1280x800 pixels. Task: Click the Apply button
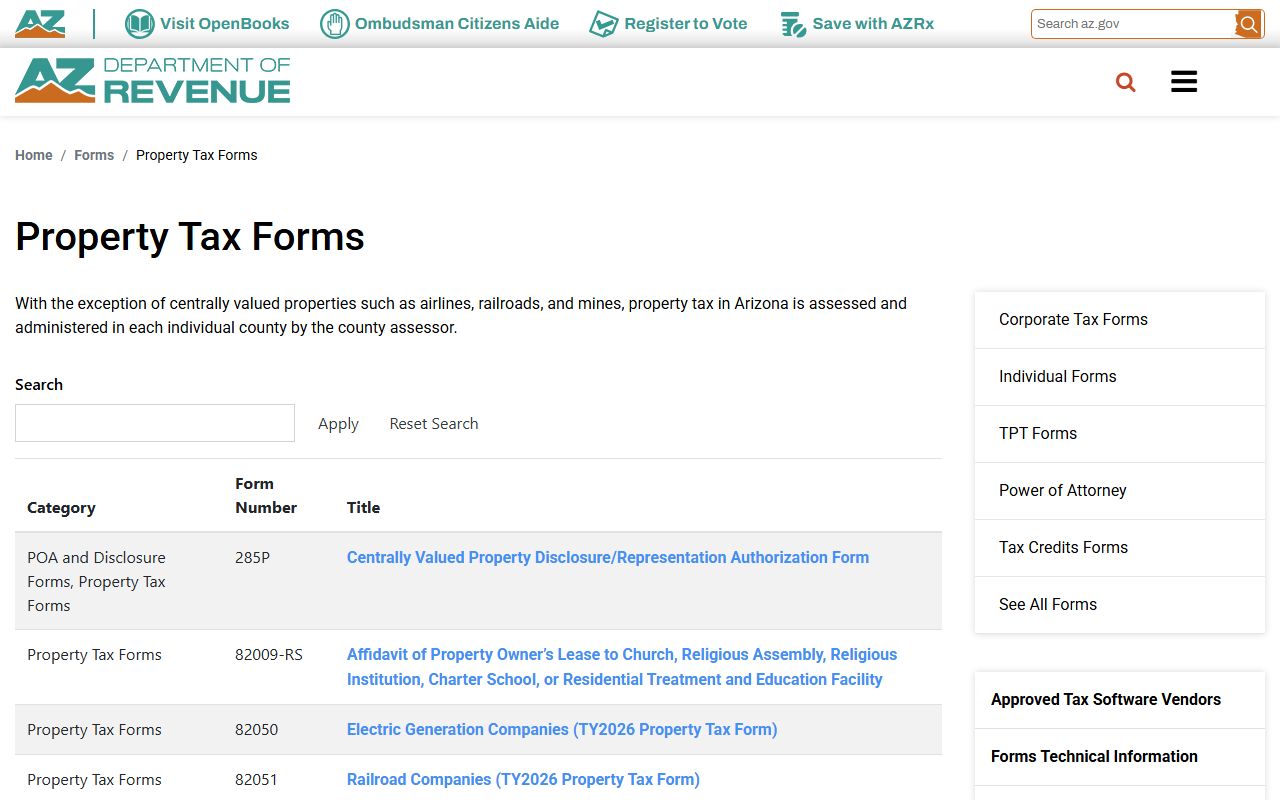(338, 424)
